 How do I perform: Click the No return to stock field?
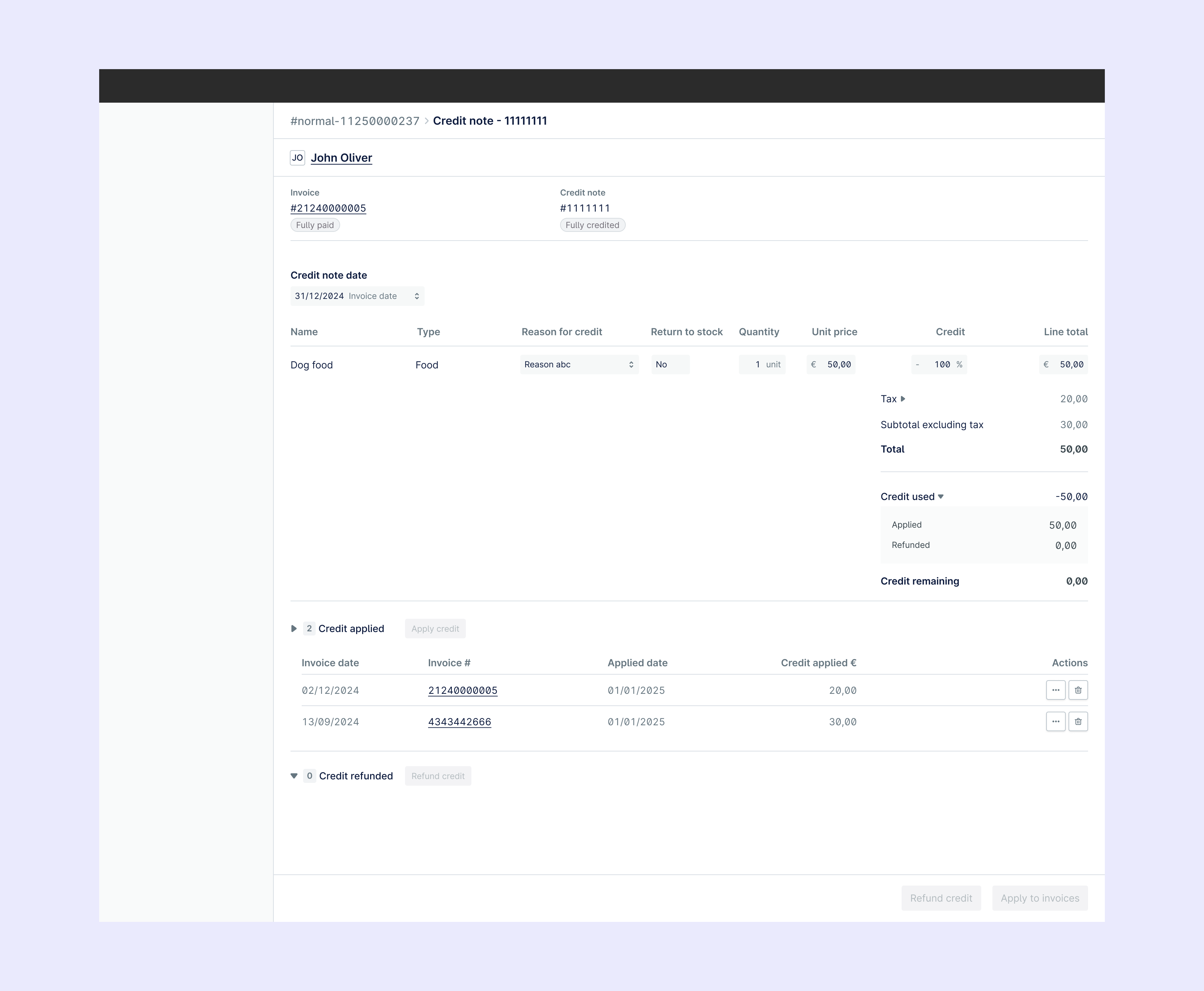670,364
